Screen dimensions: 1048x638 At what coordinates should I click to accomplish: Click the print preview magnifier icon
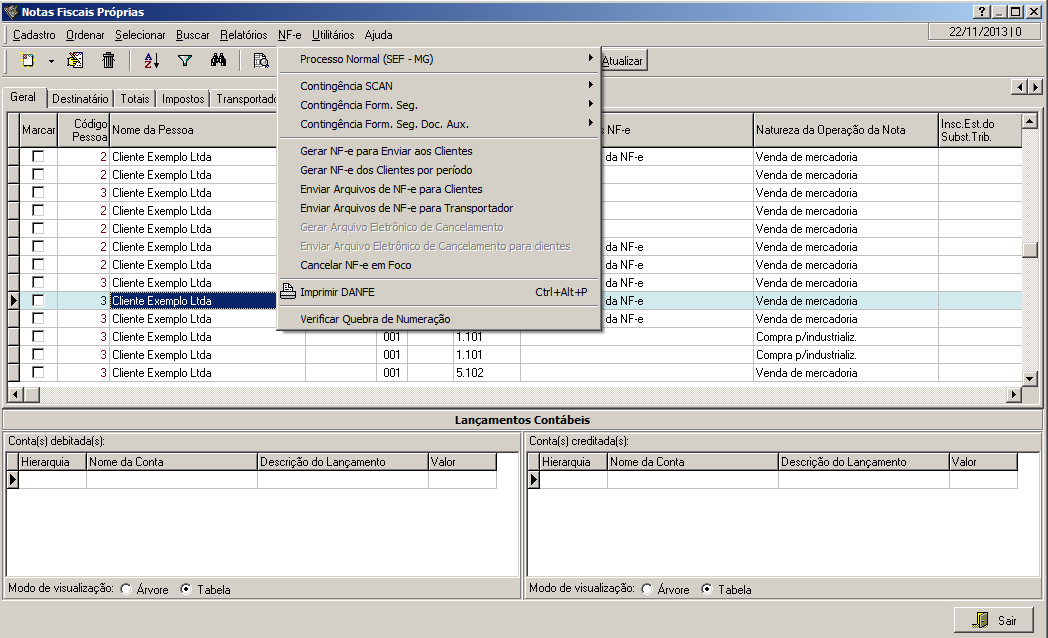tap(260, 61)
